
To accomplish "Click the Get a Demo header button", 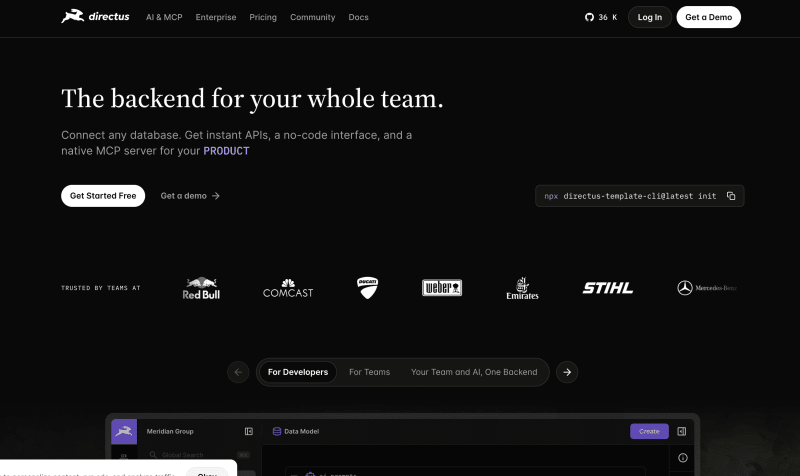I will (709, 17).
